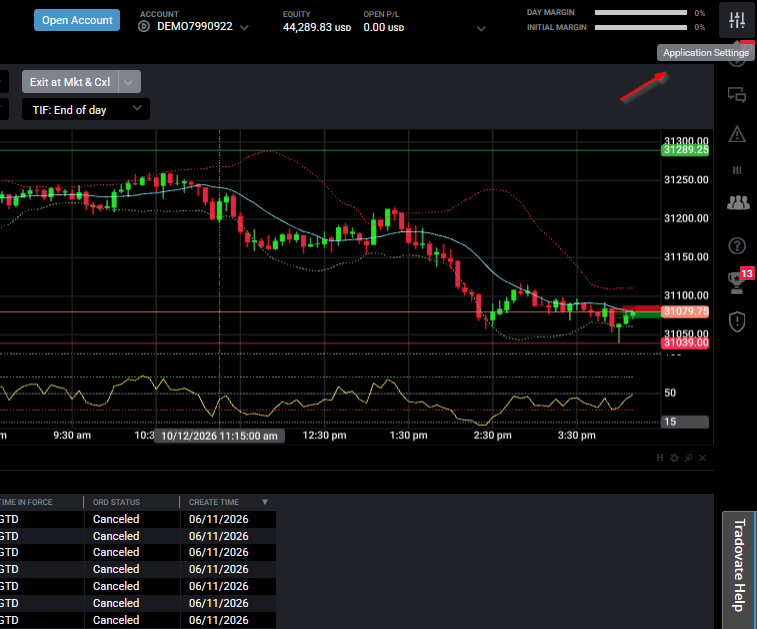Screen dimensions: 757x629
Task: Click account name DEMO7990922
Action: tap(195, 27)
